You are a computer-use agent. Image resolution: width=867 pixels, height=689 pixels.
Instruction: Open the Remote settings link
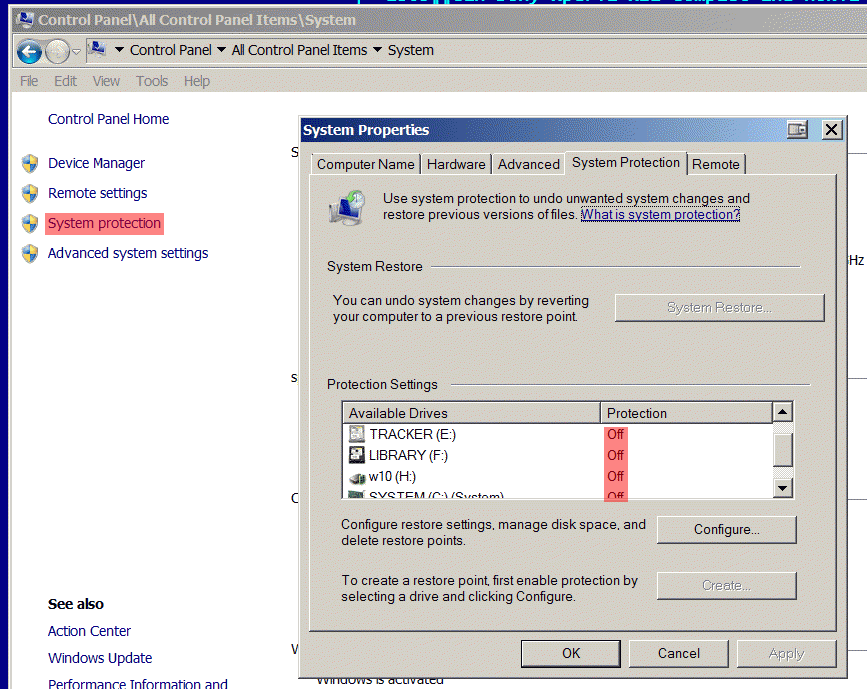(x=97, y=193)
